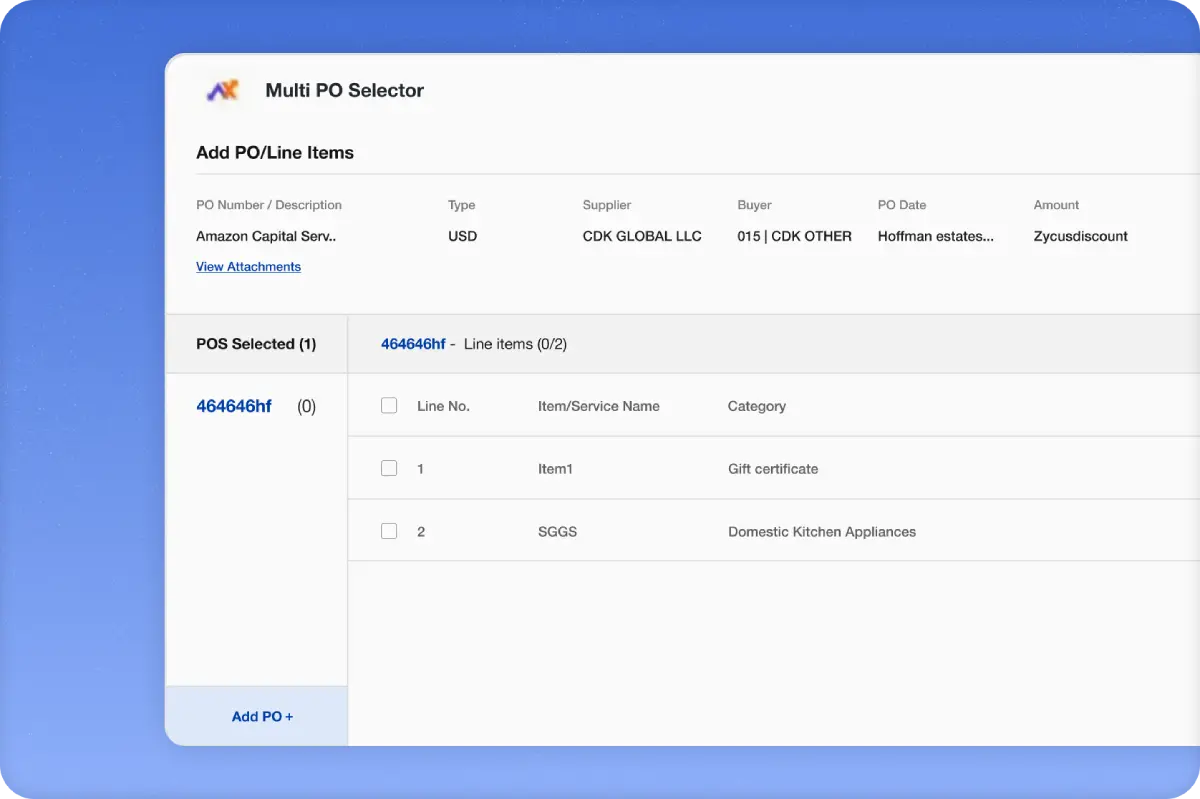
Task: Select the checkbox for line 2 SGGS
Action: click(x=389, y=532)
